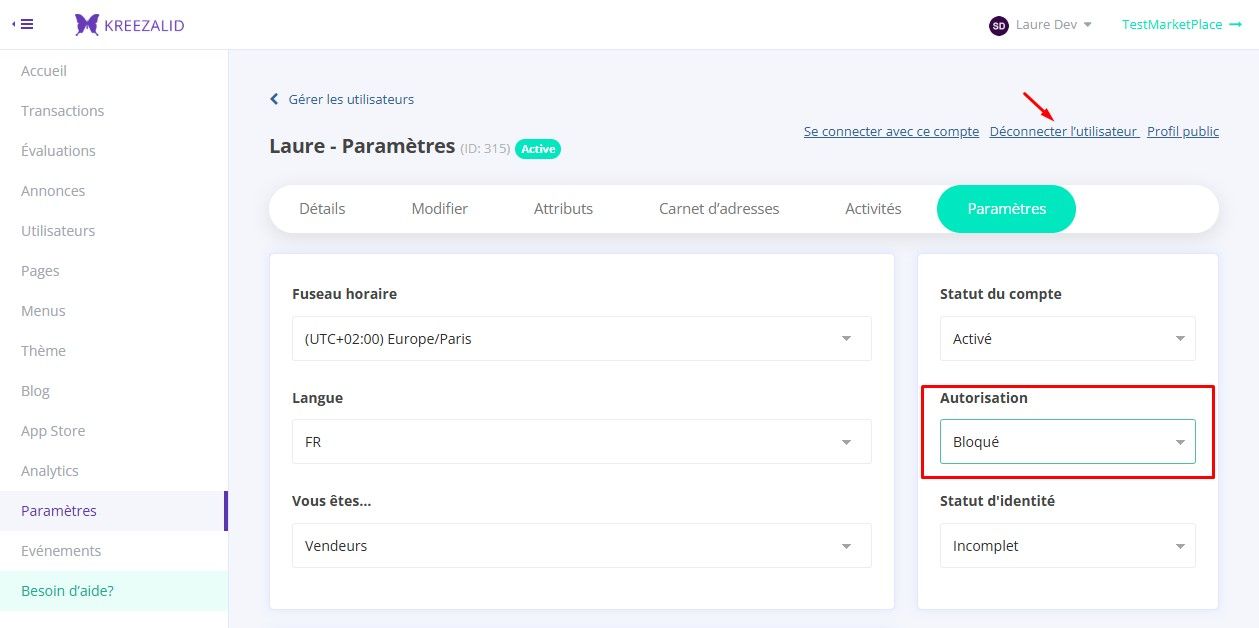Click the TestMarketPlace arrow icon
1259x628 pixels.
1235,25
